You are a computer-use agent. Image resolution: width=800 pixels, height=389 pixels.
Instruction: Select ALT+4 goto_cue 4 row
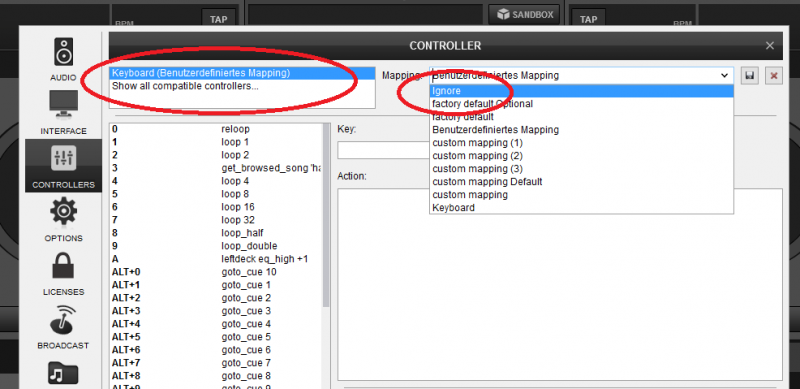(216, 324)
